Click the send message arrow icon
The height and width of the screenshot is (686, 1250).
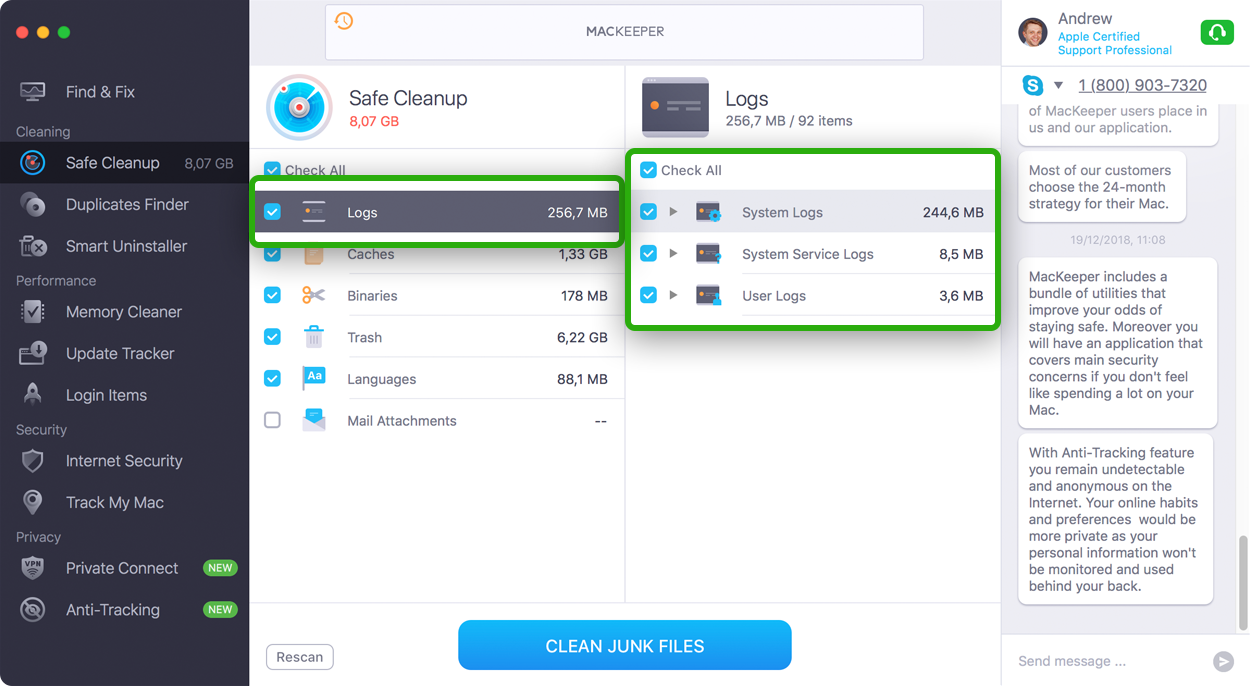(1223, 661)
